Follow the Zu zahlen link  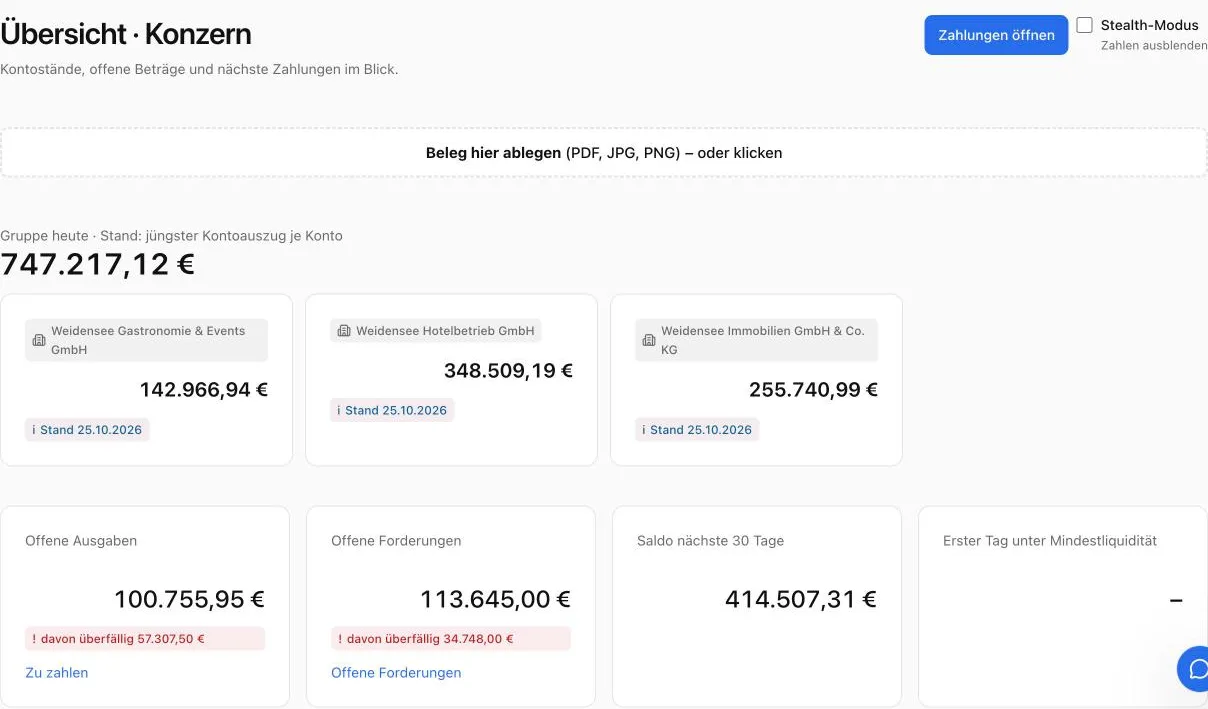(x=57, y=673)
